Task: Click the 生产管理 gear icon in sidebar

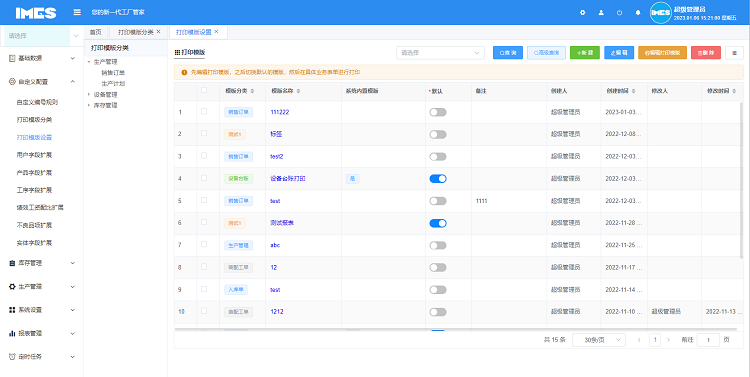Action: (x=12, y=287)
